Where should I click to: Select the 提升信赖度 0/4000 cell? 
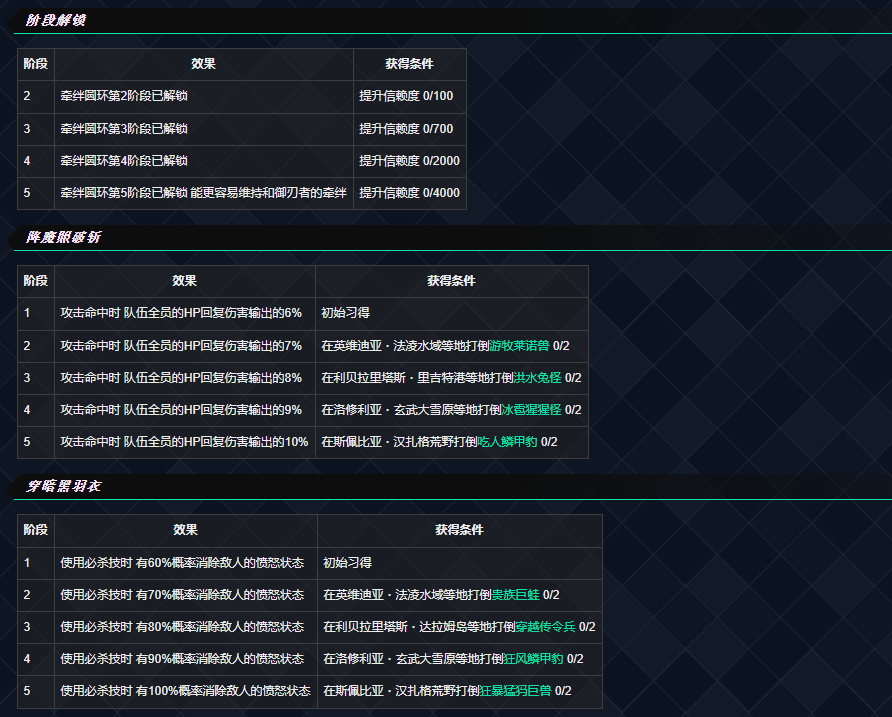pos(409,192)
